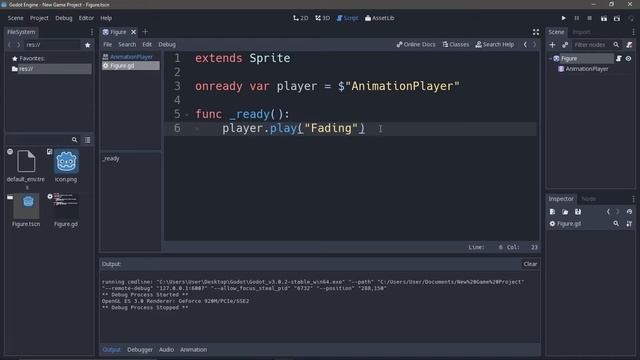Clear the Output log
Image resolution: width=640 pixels, height=360 pixels.
click(530, 264)
